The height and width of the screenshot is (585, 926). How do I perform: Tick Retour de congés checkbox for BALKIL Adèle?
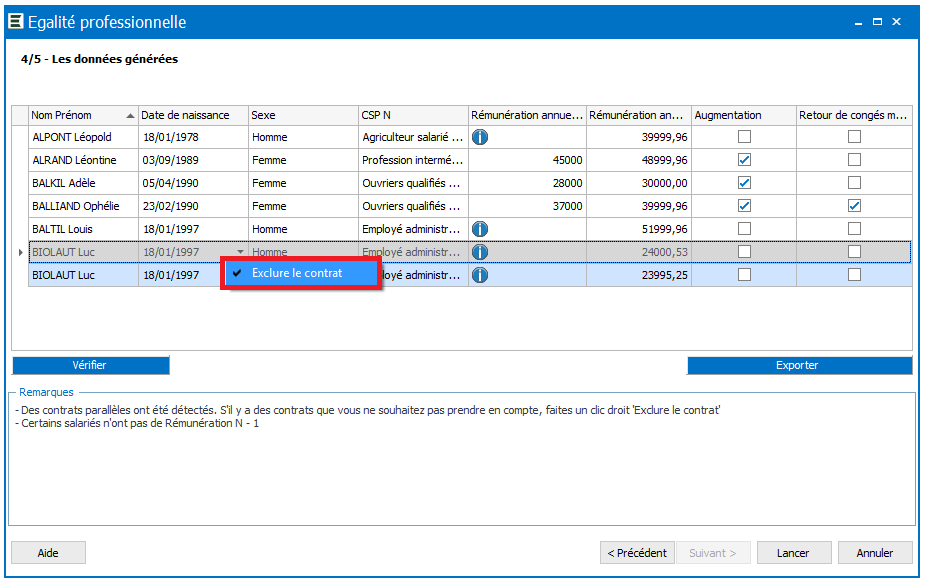click(854, 183)
